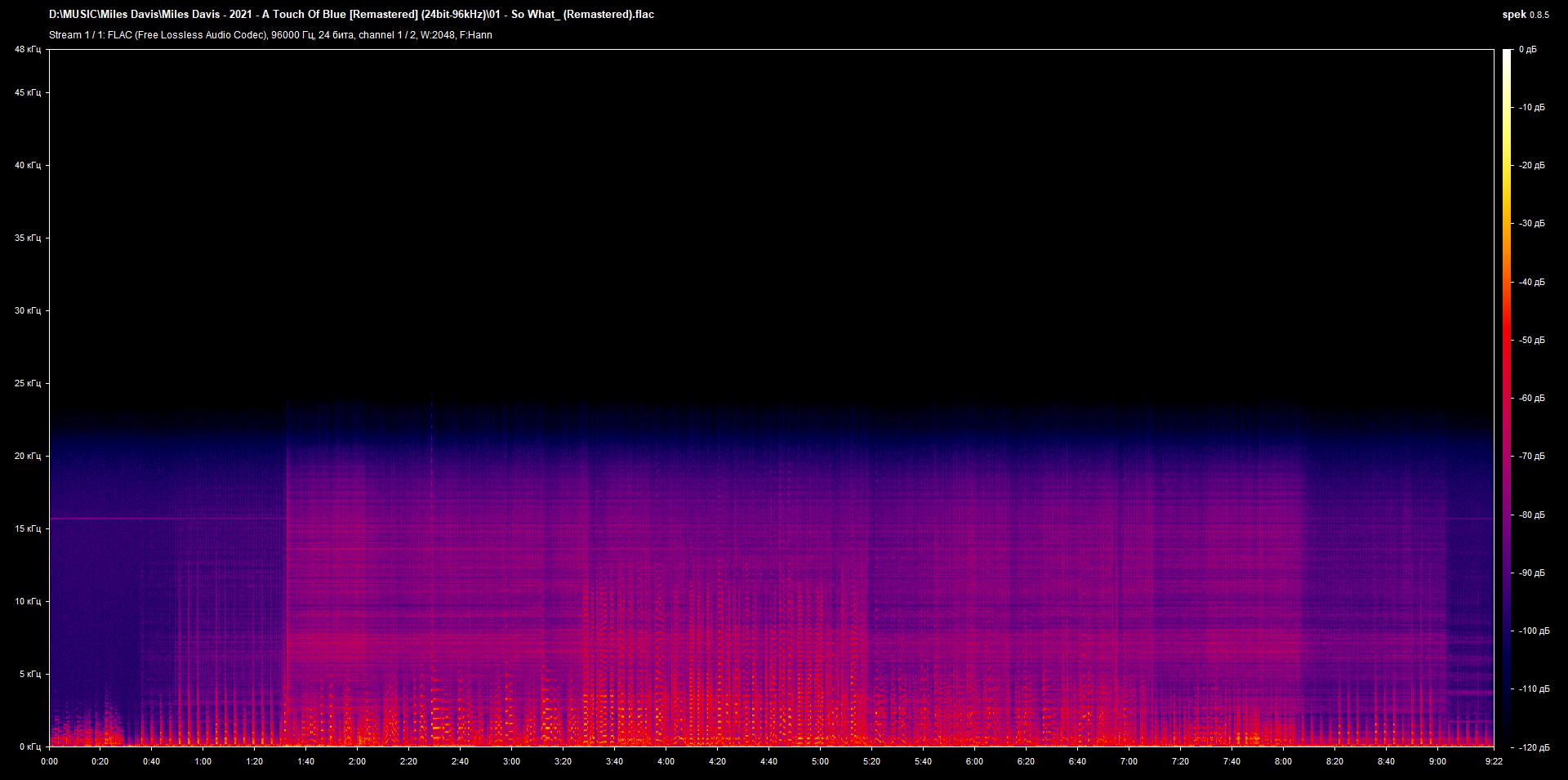The image size is (1568, 780).
Task: Click the '0:40' time axis label
Action: pyautogui.click(x=152, y=762)
